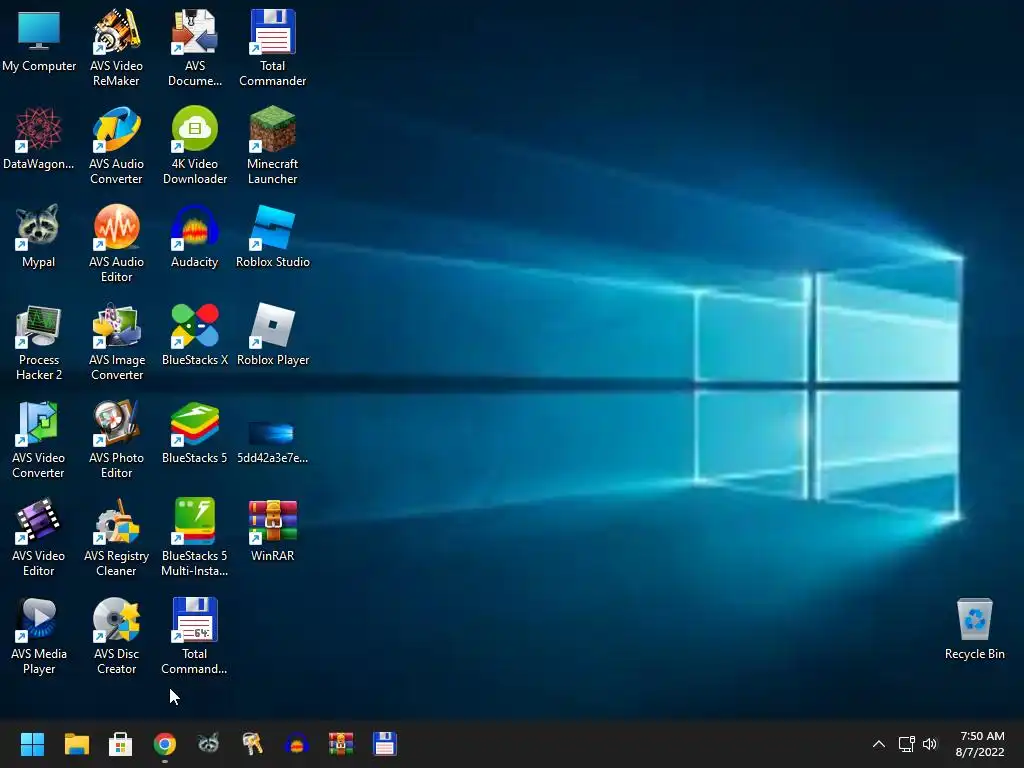
Task: Open the network status tray icon
Action: 906,744
